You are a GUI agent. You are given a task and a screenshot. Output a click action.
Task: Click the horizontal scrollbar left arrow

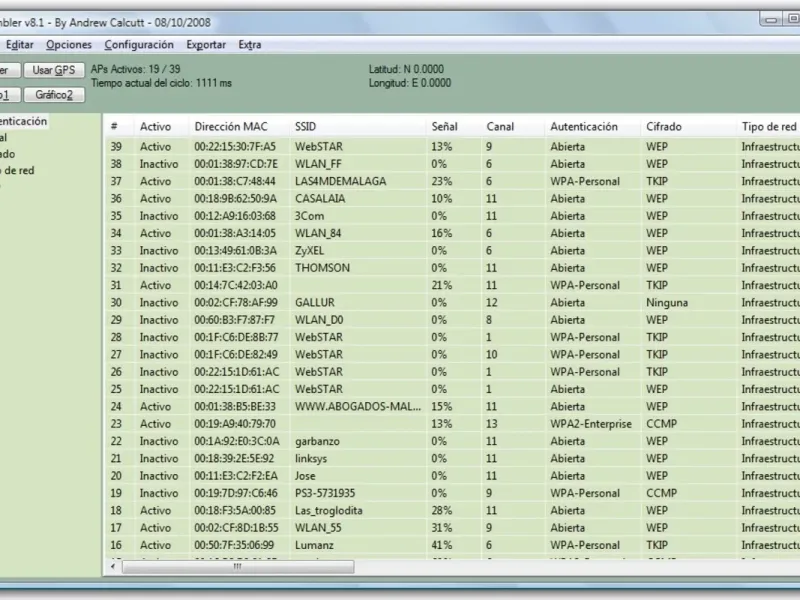click(113, 567)
